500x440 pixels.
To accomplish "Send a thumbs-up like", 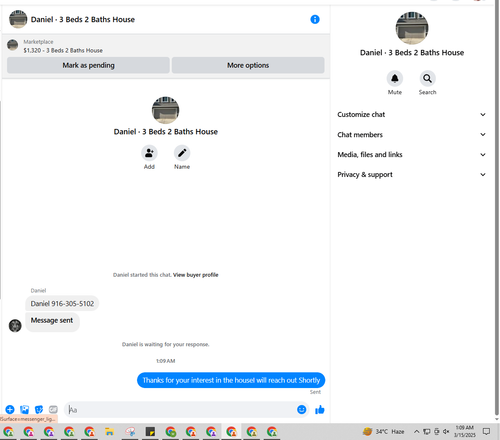I will pyautogui.click(x=320, y=410).
